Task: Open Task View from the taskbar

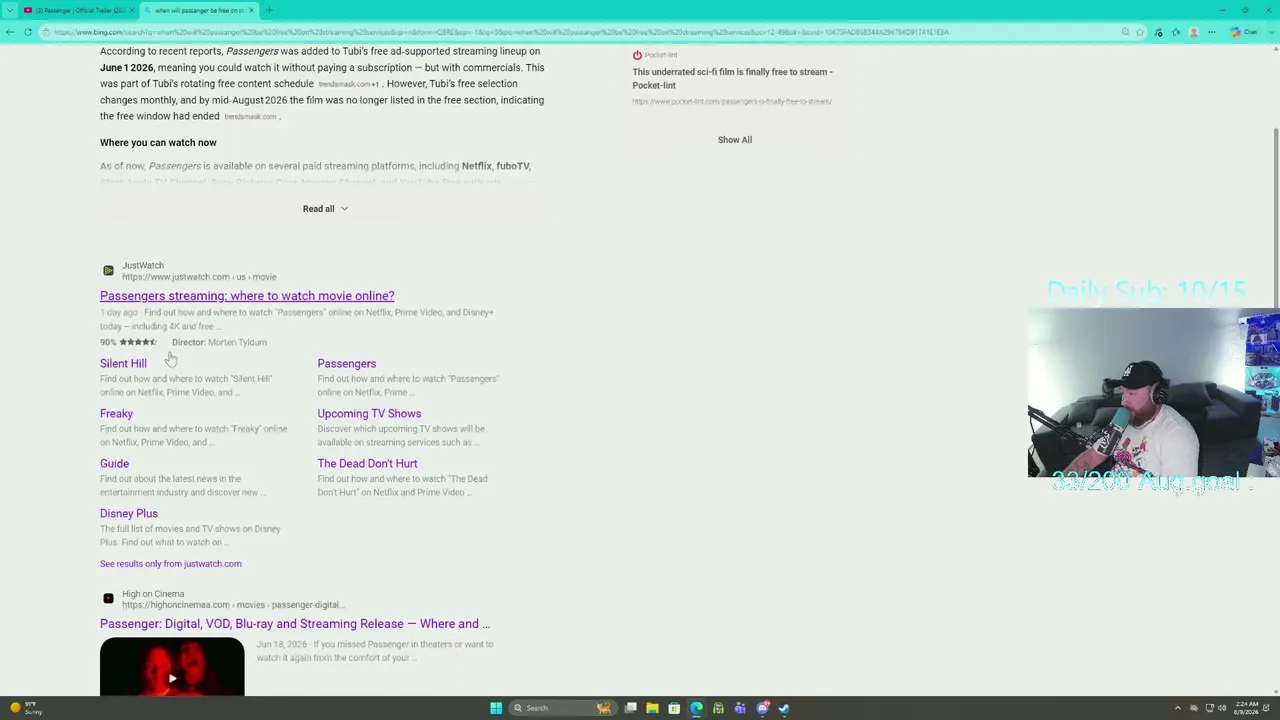Action: [x=631, y=708]
